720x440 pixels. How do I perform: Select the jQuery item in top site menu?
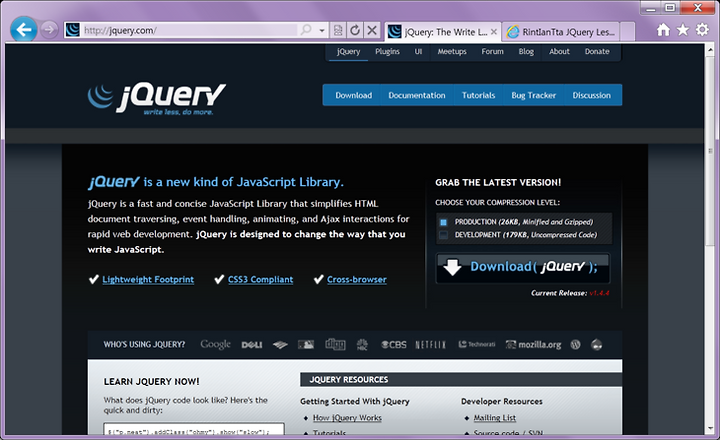[349, 51]
